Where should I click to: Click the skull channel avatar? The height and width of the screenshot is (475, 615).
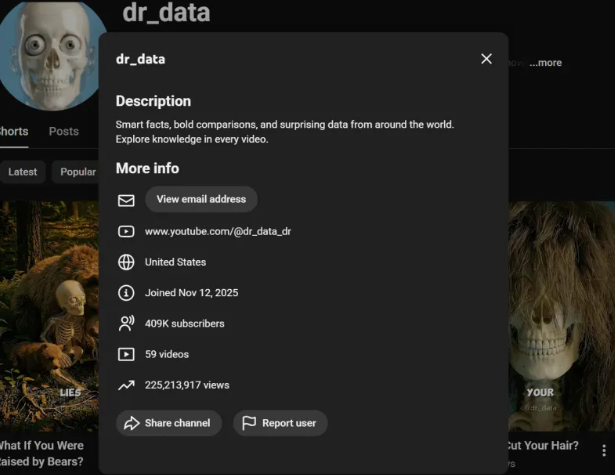[52, 50]
